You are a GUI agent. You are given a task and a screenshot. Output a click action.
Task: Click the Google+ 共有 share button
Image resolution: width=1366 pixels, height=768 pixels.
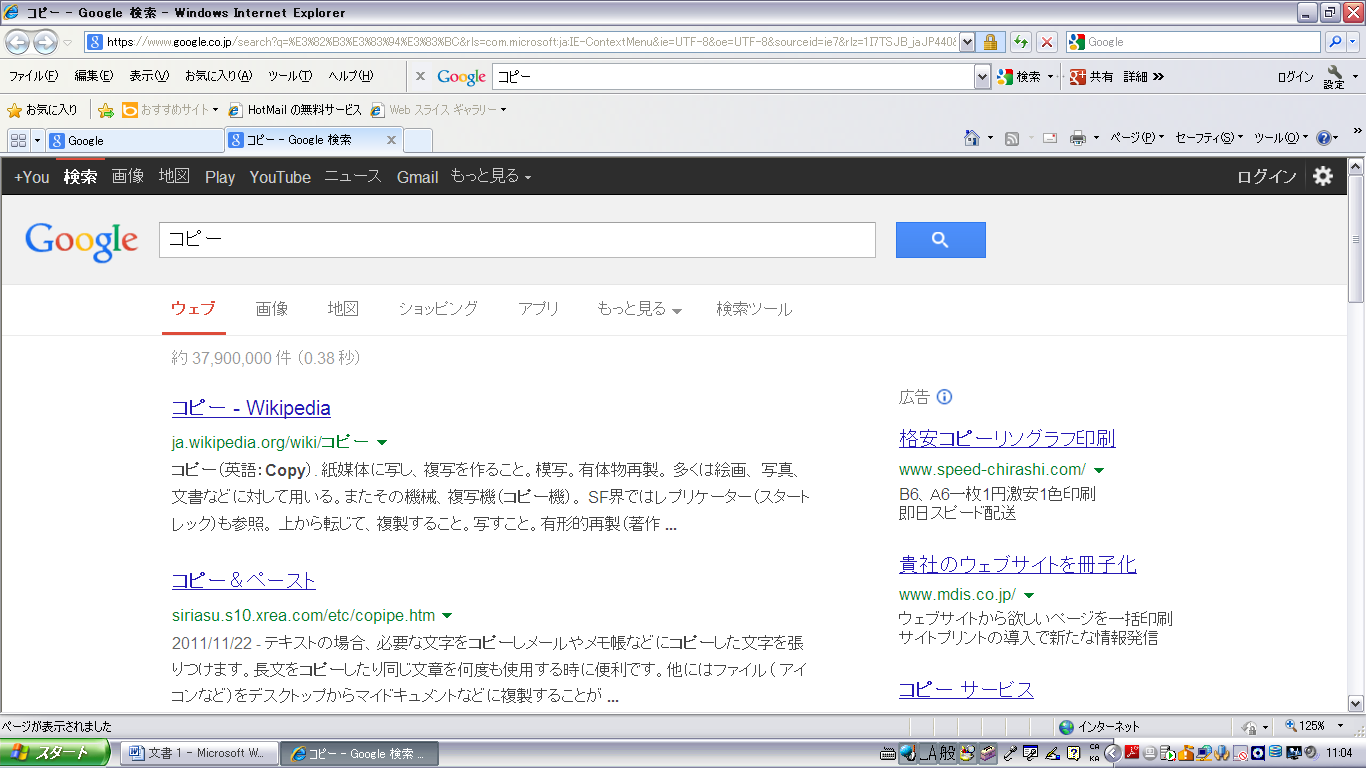click(1092, 77)
